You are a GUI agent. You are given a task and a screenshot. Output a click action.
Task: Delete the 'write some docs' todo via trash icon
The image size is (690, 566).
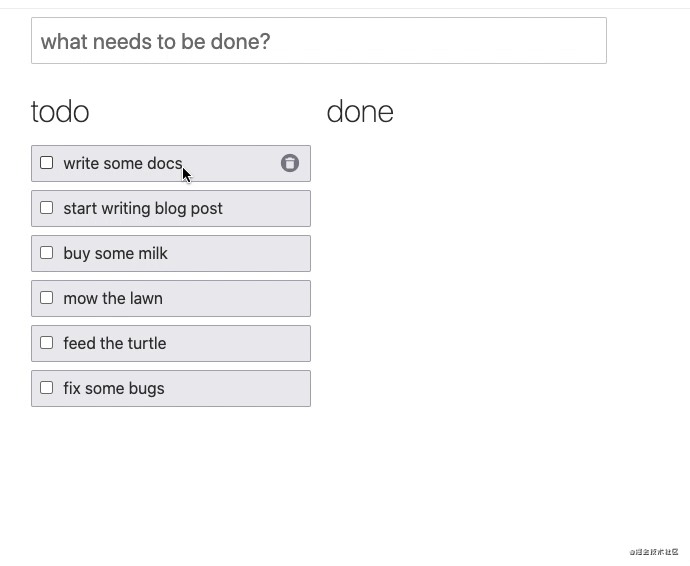pos(289,163)
